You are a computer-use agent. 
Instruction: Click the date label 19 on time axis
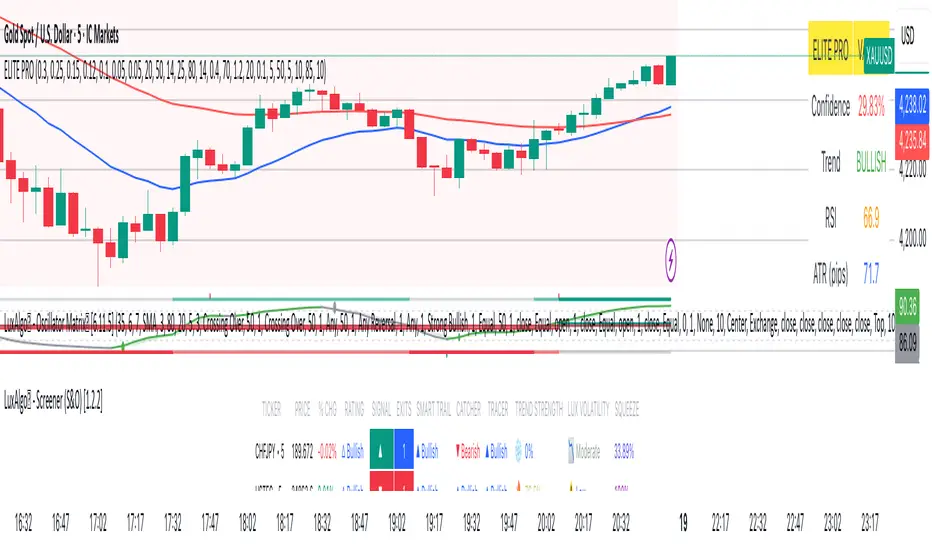coord(683,523)
